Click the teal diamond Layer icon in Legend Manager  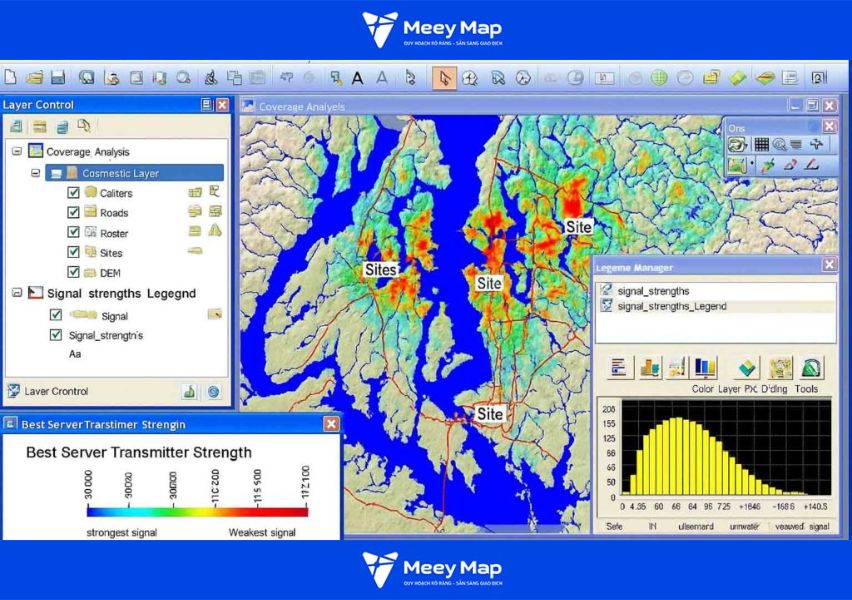746,368
